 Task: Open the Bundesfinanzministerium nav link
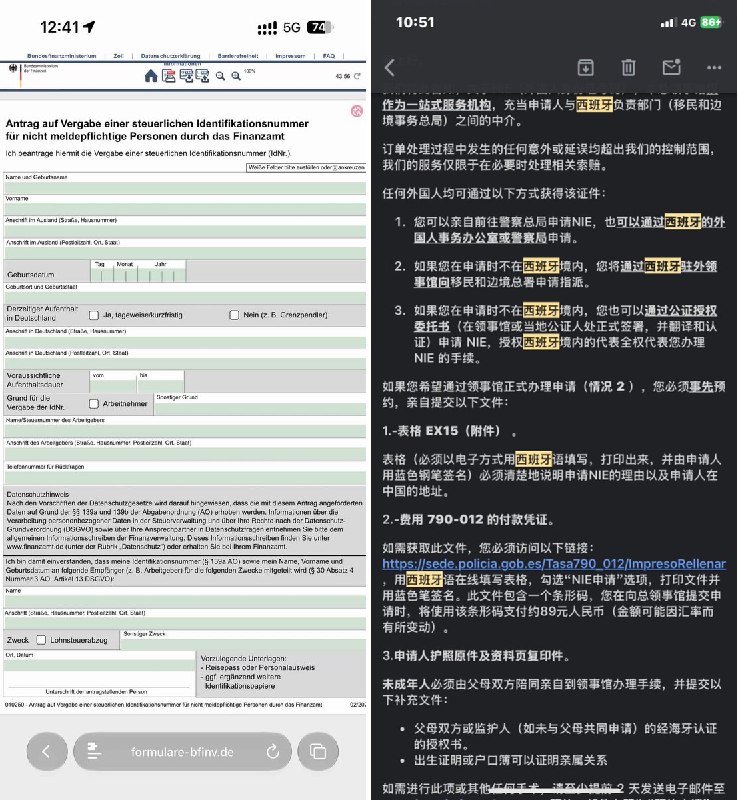coord(61,56)
